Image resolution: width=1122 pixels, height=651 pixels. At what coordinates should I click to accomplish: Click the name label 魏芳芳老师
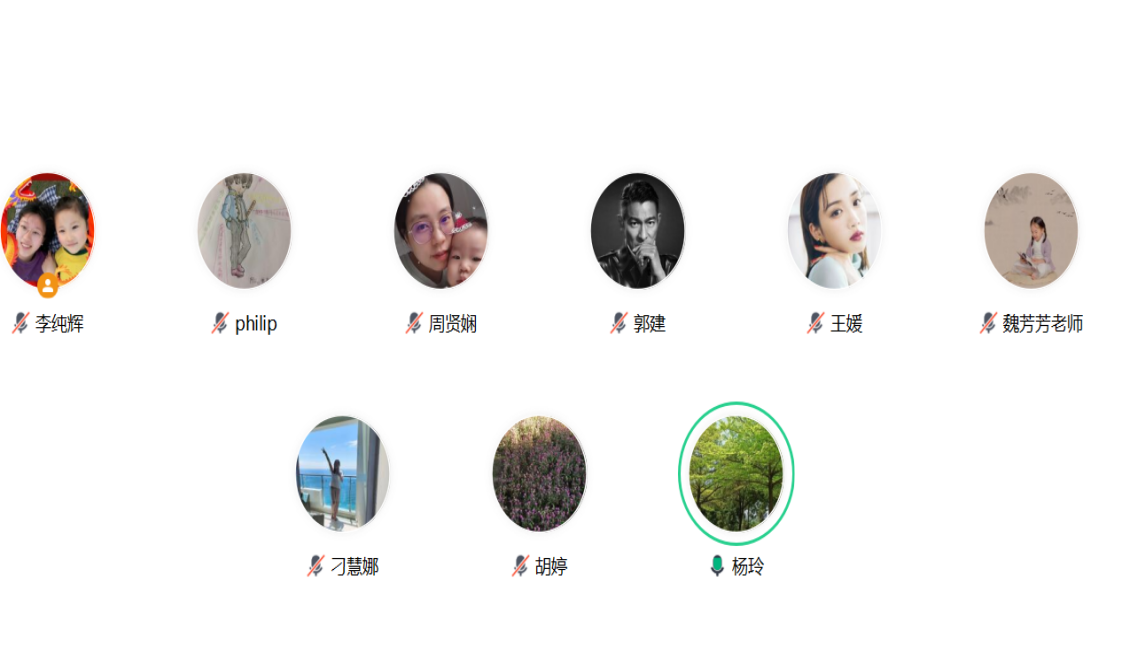[1042, 323]
